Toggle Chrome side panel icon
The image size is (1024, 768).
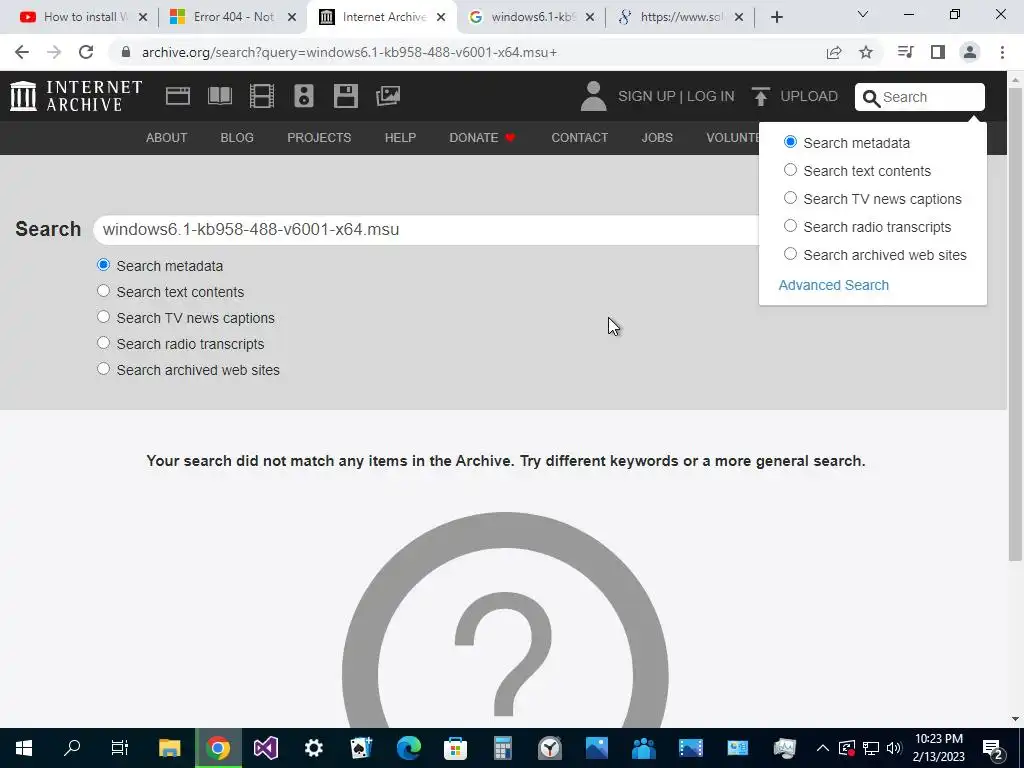pyautogui.click(x=938, y=52)
